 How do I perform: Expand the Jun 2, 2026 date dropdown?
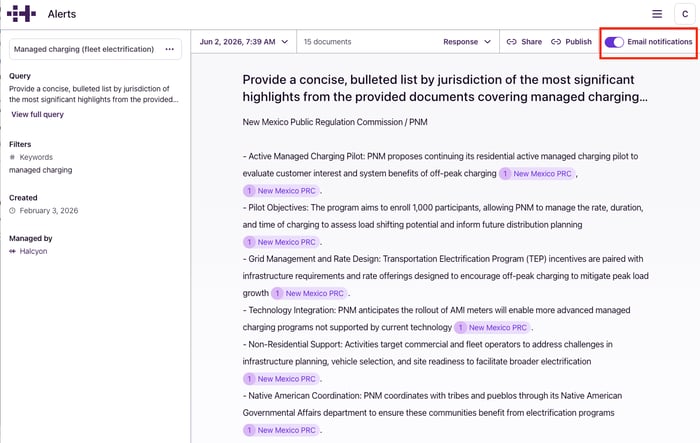click(244, 42)
